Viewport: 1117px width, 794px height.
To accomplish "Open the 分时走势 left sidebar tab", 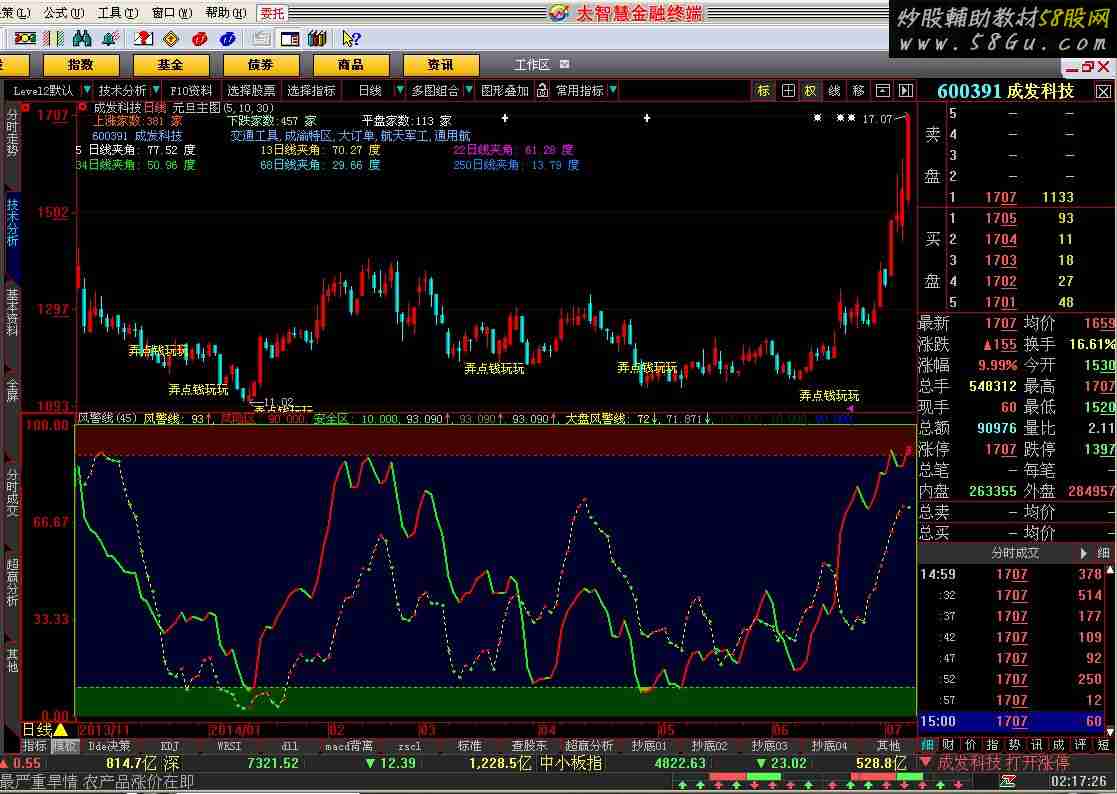I will [x=12, y=133].
